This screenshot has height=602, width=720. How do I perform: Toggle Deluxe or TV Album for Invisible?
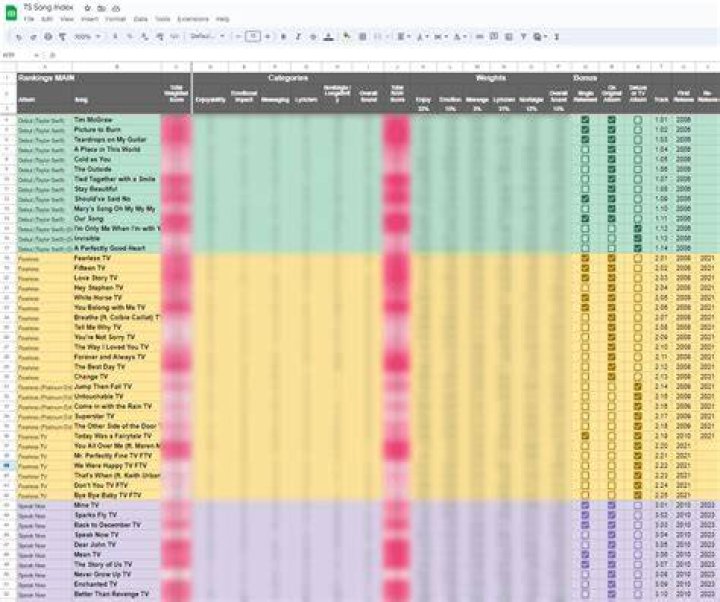[637, 238]
